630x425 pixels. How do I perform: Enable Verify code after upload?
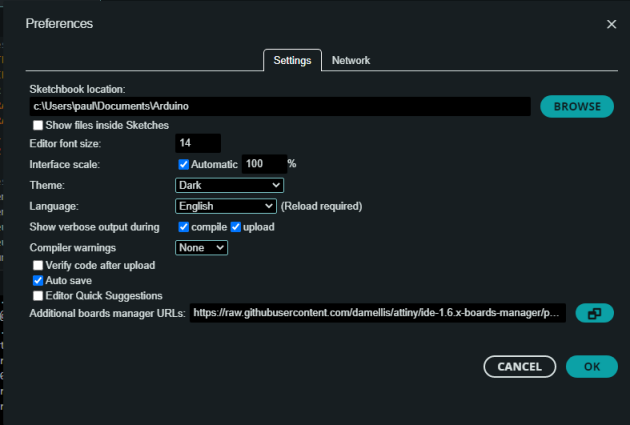coord(38,266)
